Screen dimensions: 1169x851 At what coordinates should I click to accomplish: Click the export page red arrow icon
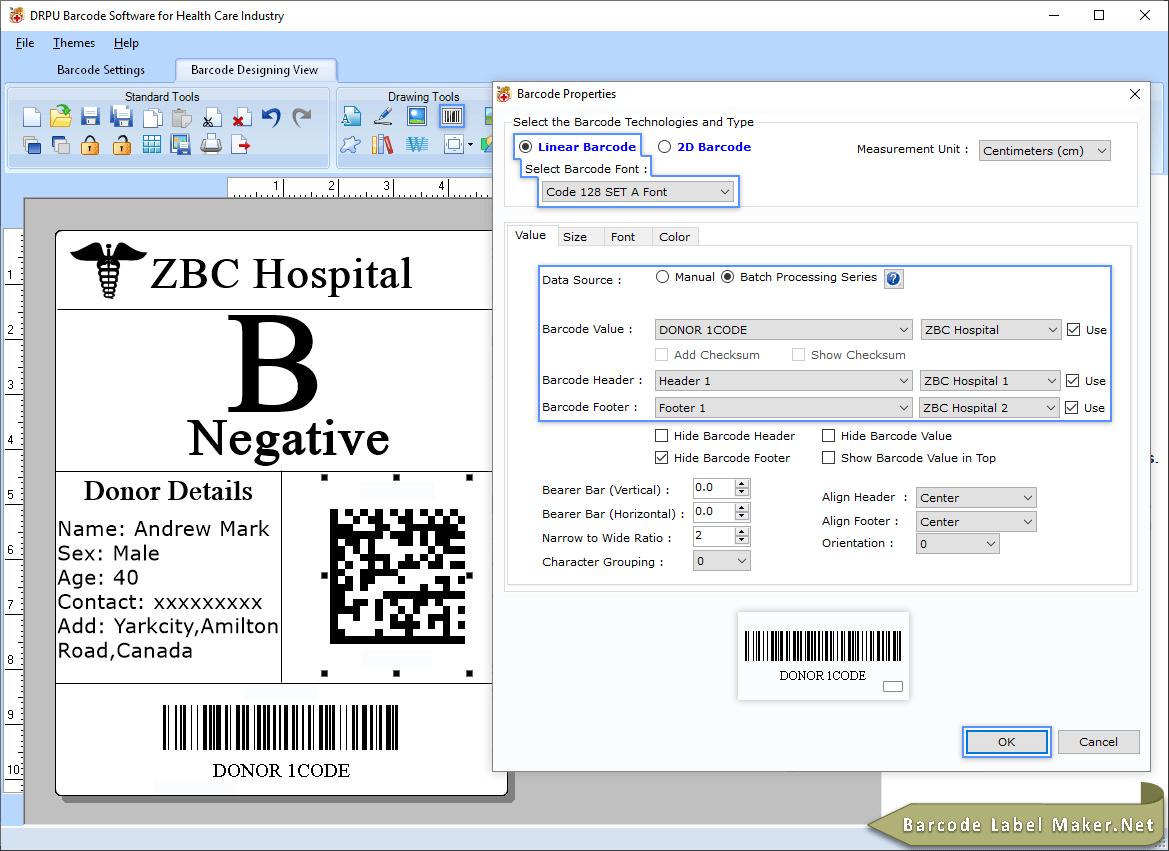point(241,145)
